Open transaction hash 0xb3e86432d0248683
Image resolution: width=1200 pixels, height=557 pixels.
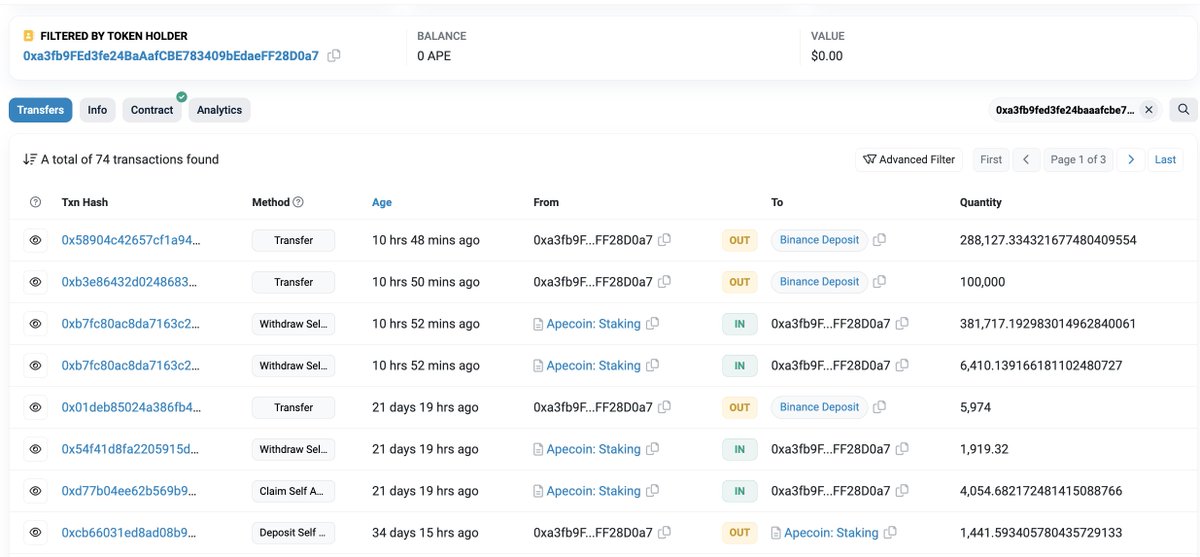[131, 282]
